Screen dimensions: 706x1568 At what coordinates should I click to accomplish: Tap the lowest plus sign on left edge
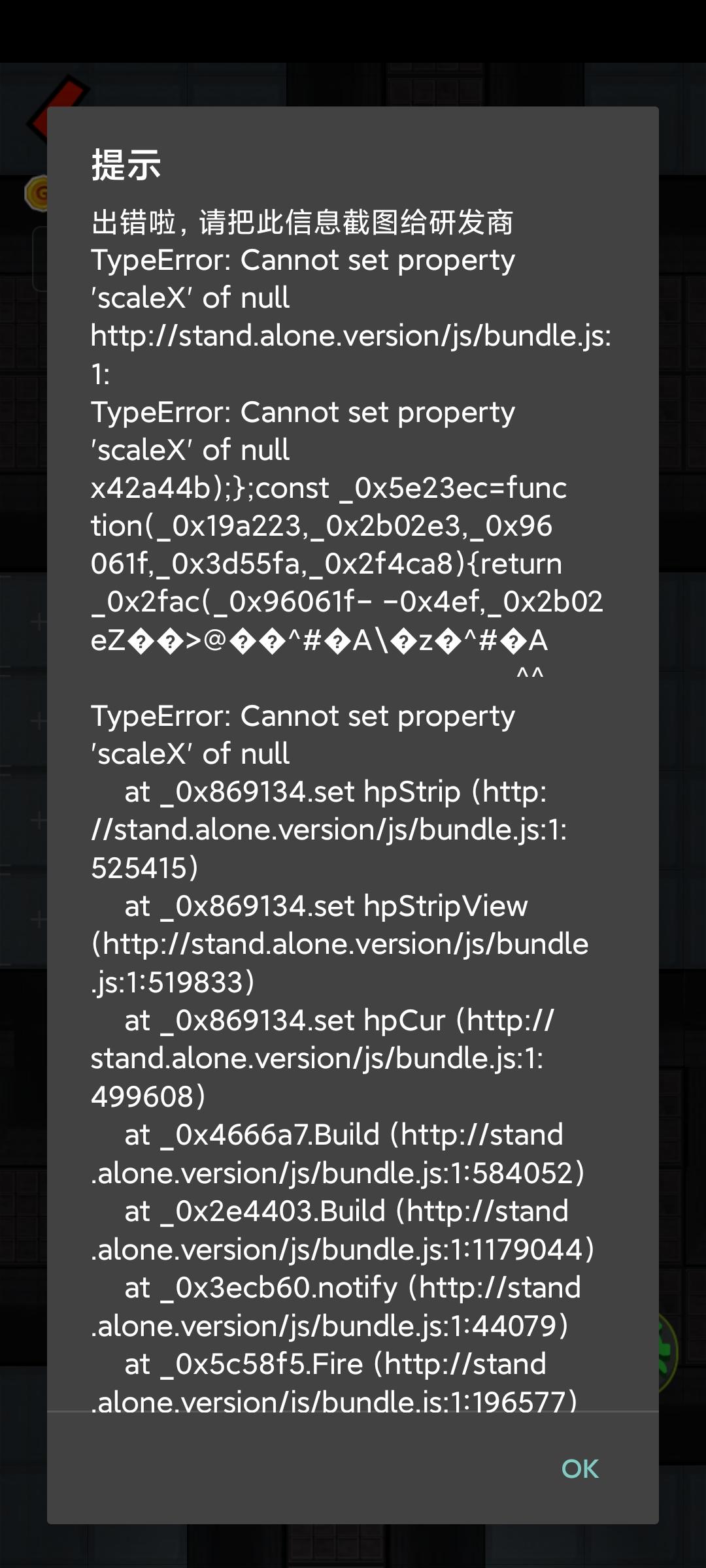click(x=38, y=919)
